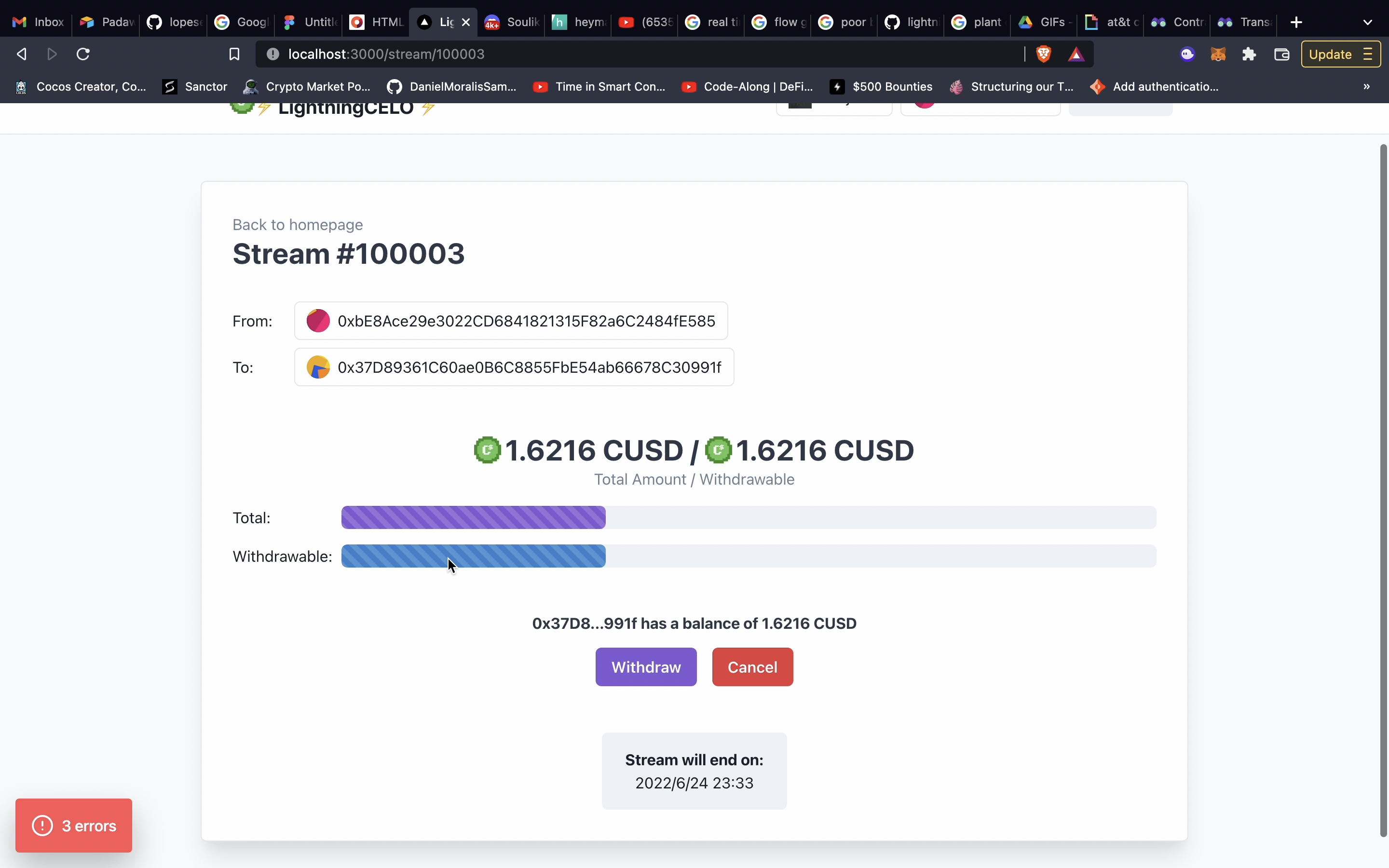1389x868 pixels.
Task: Open the extensions puzzle piece menu
Action: (1249, 54)
